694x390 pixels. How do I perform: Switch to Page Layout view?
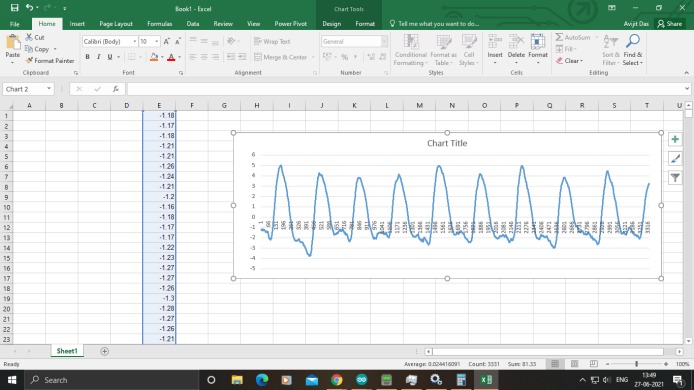click(574, 364)
